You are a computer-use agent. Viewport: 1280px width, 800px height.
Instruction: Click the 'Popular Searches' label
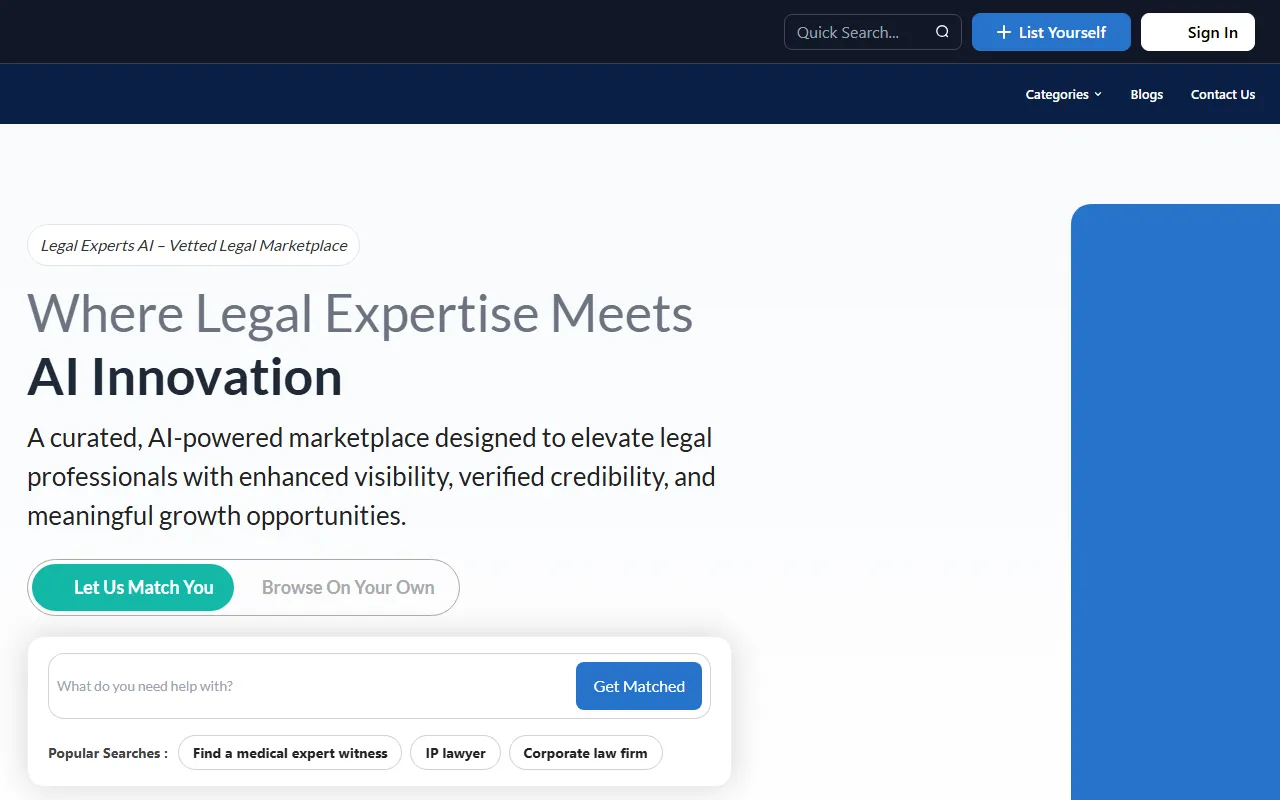click(107, 753)
